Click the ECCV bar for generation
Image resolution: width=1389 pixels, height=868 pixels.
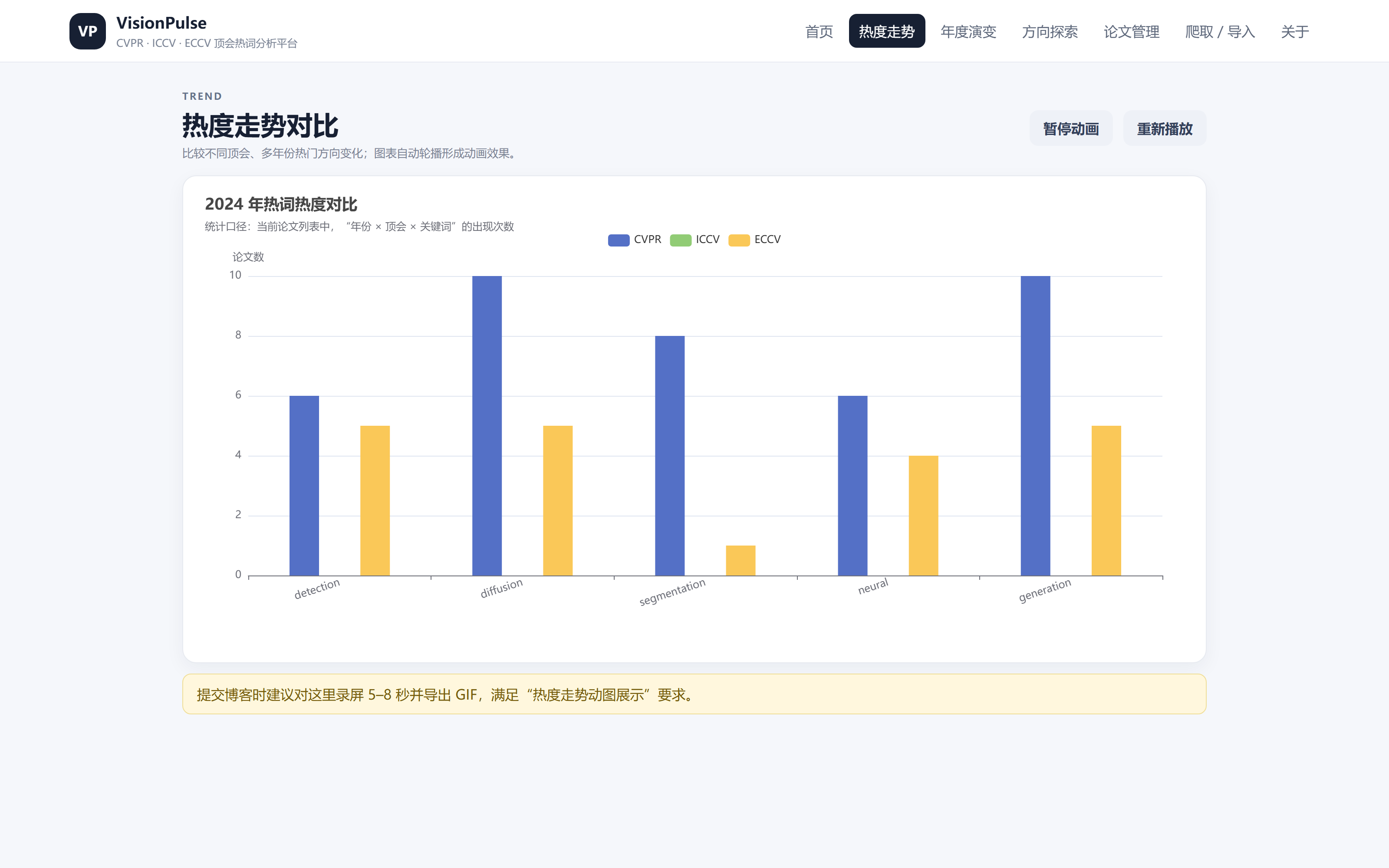tap(1106, 500)
